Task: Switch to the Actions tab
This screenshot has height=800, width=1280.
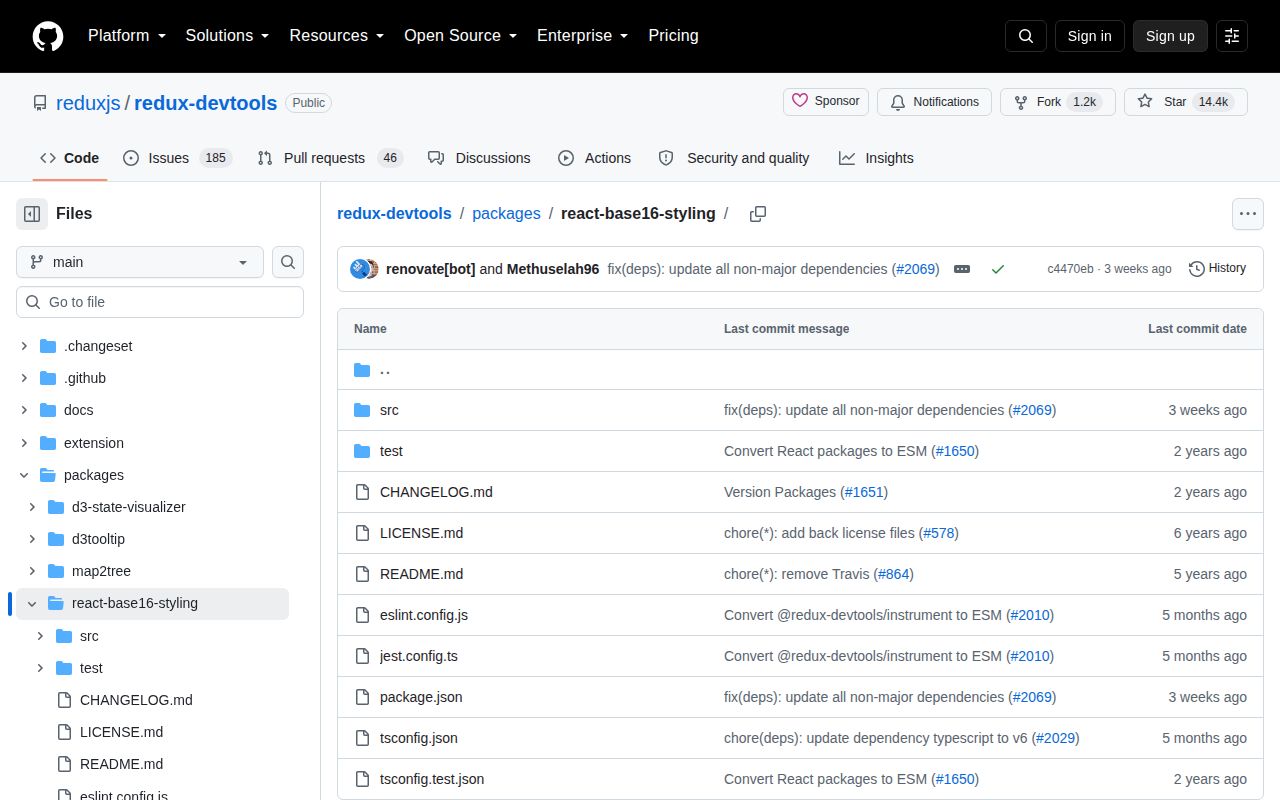Action: pyautogui.click(x=594, y=158)
